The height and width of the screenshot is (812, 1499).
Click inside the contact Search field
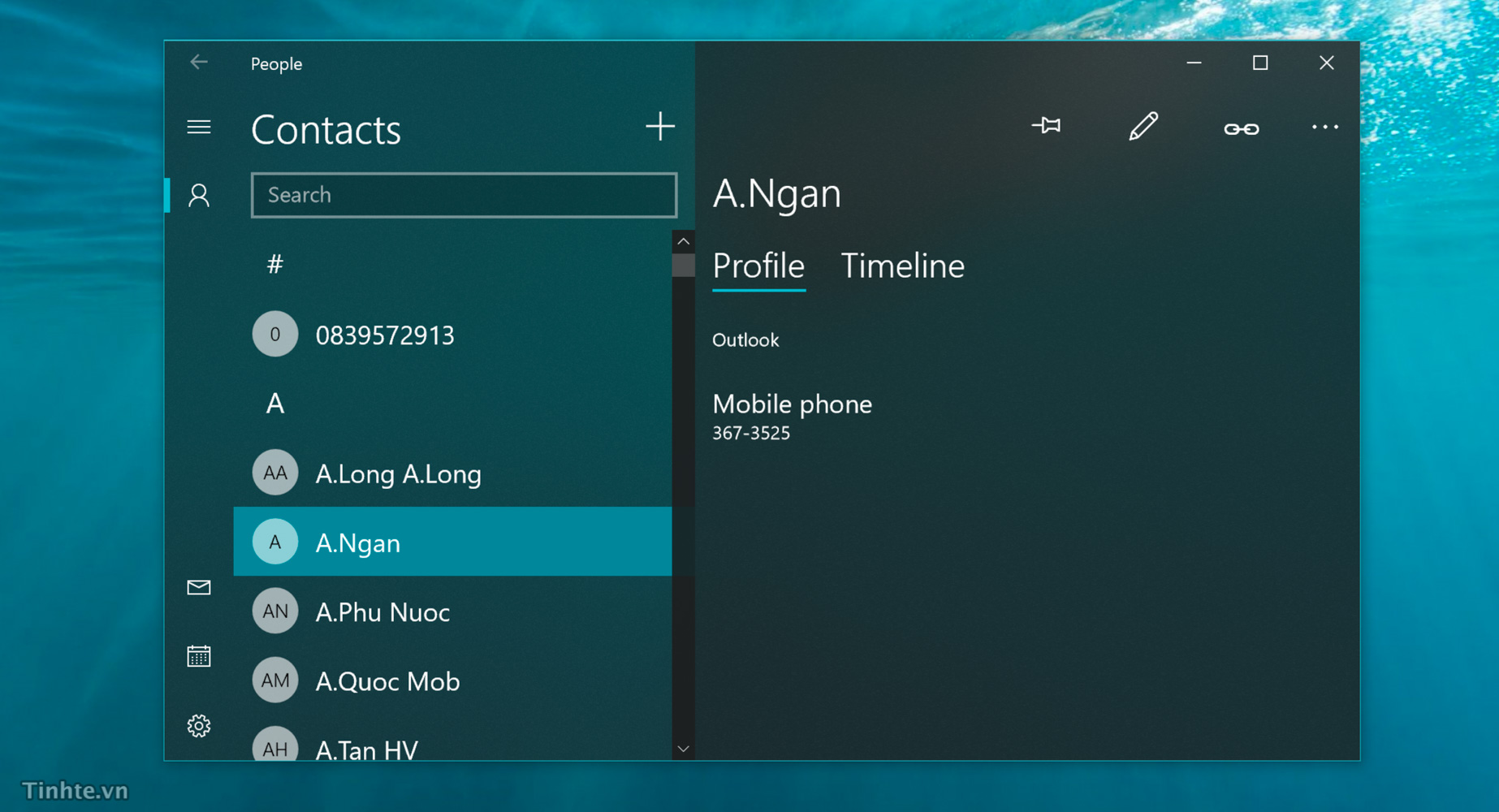pyautogui.click(x=464, y=195)
